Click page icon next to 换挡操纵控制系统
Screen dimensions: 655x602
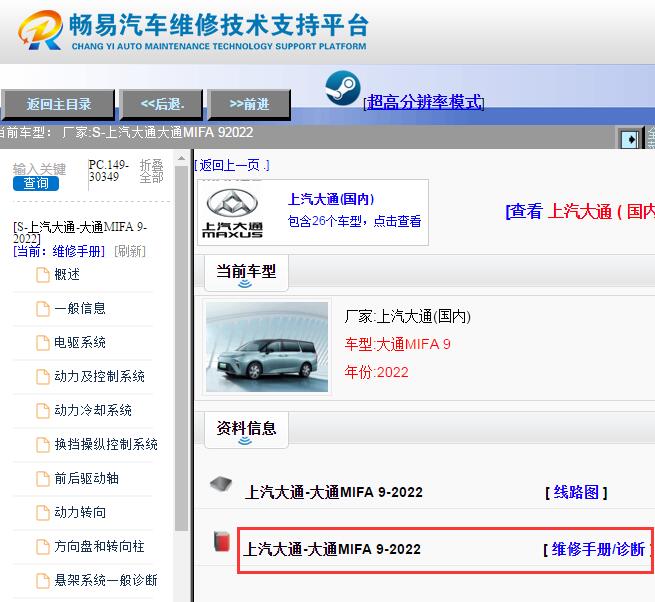tap(43, 445)
